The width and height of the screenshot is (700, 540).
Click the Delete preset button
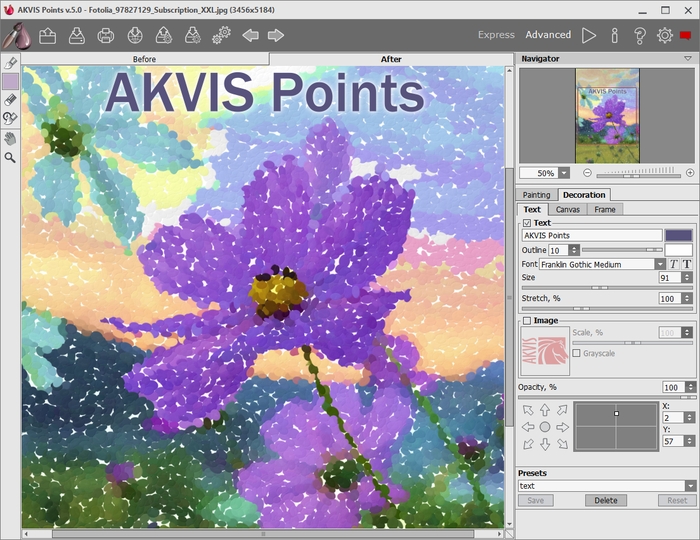click(606, 500)
